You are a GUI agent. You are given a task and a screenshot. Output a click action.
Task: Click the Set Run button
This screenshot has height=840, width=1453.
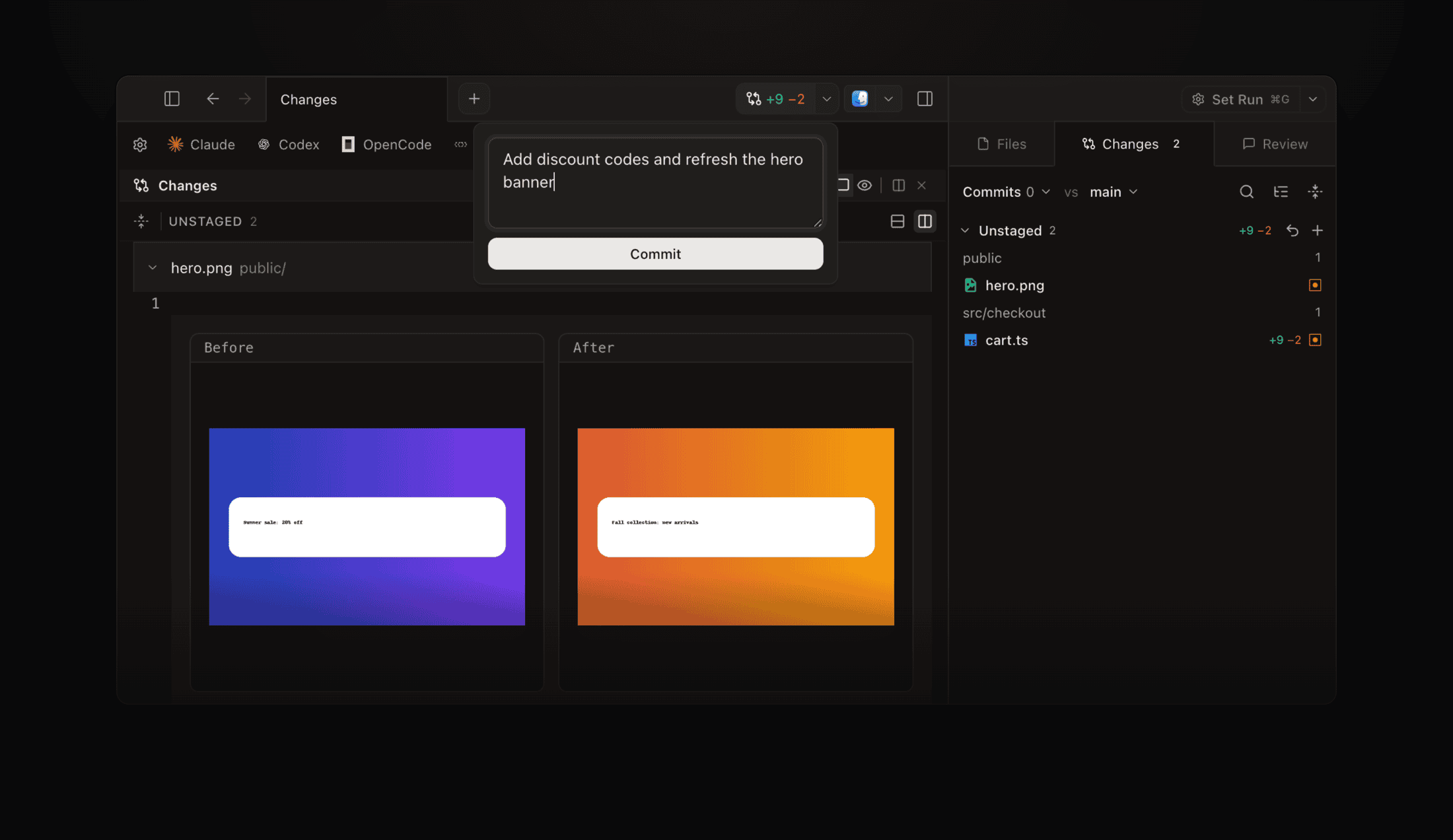coord(1241,99)
